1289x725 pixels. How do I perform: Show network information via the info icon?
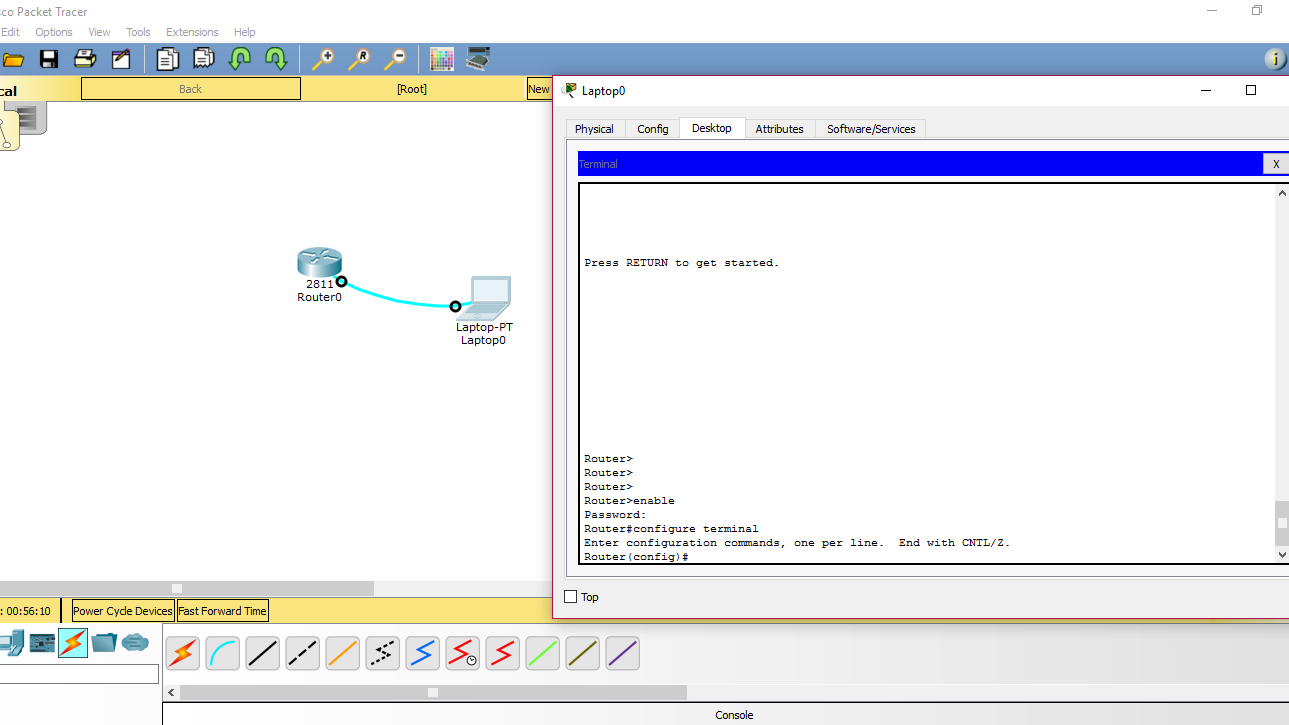coord(1275,59)
